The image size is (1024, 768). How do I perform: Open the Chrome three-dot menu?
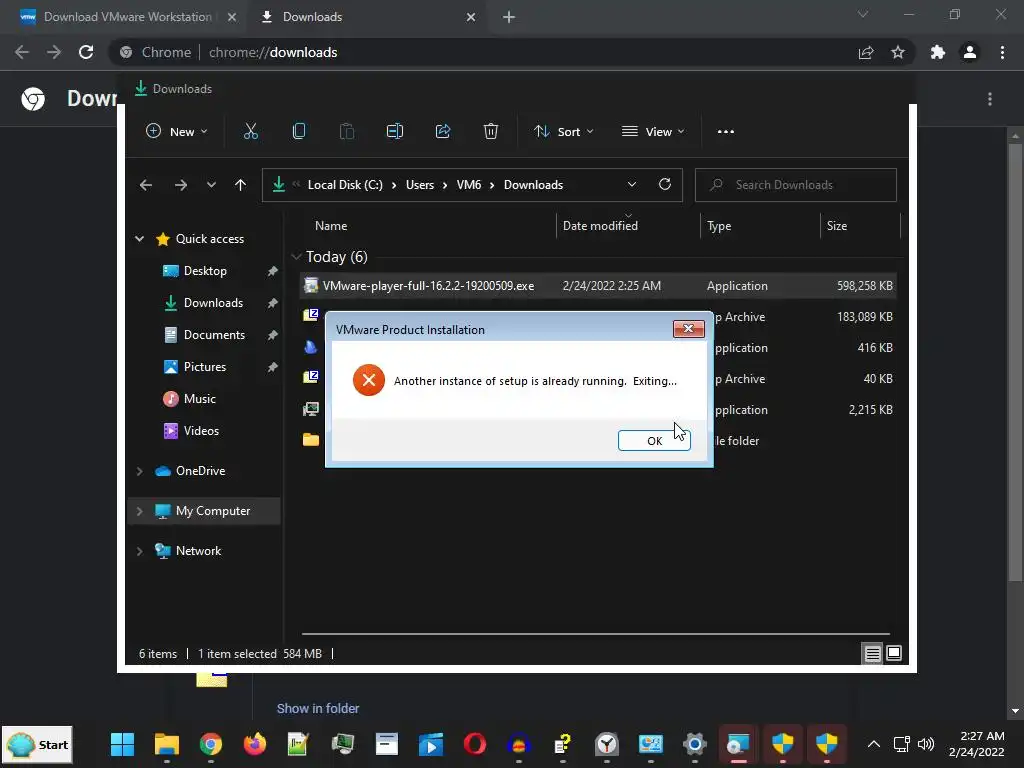(1002, 52)
